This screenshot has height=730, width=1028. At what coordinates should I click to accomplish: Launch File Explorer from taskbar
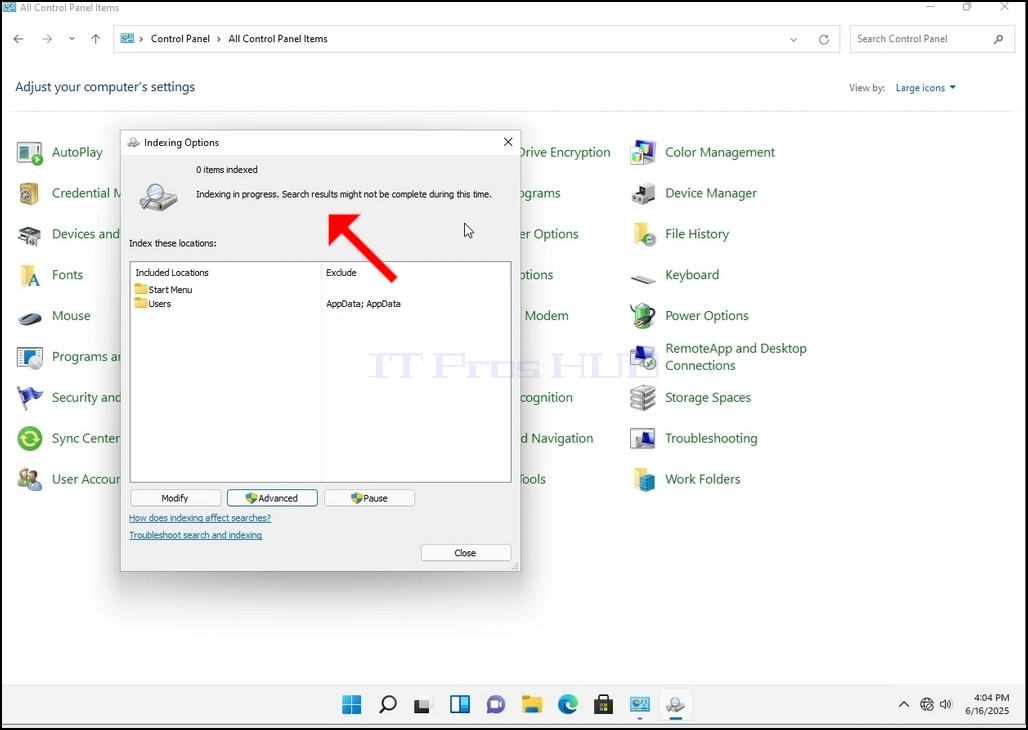(x=532, y=705)
